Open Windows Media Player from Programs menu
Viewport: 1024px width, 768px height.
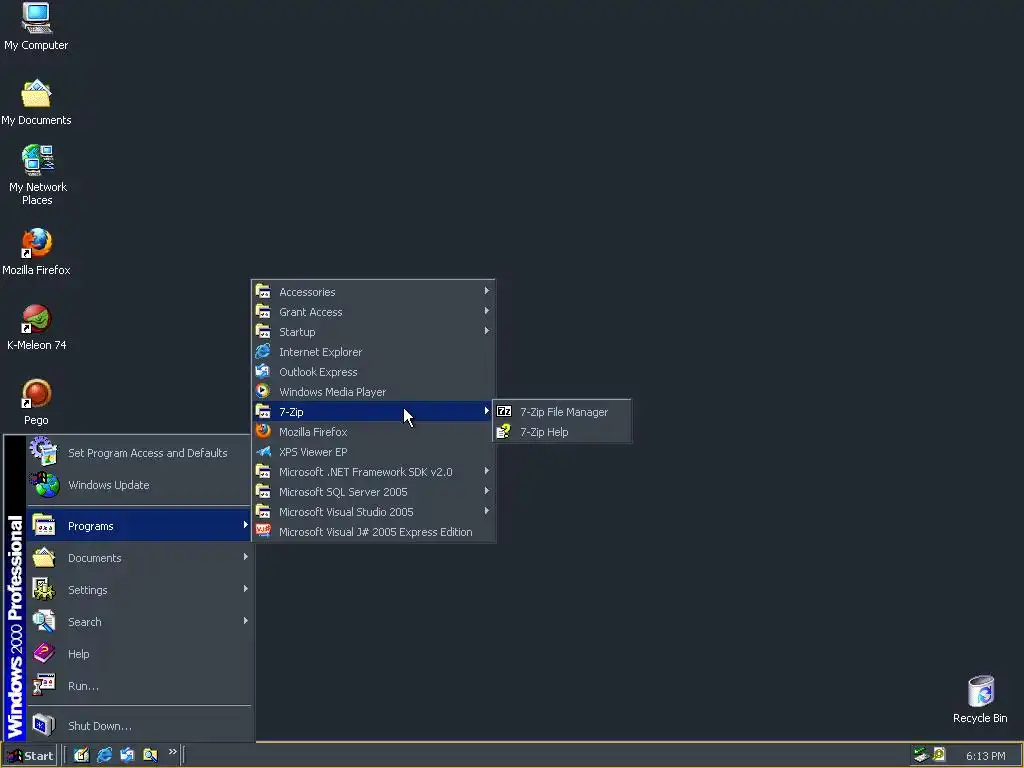[x=373, y=392]
